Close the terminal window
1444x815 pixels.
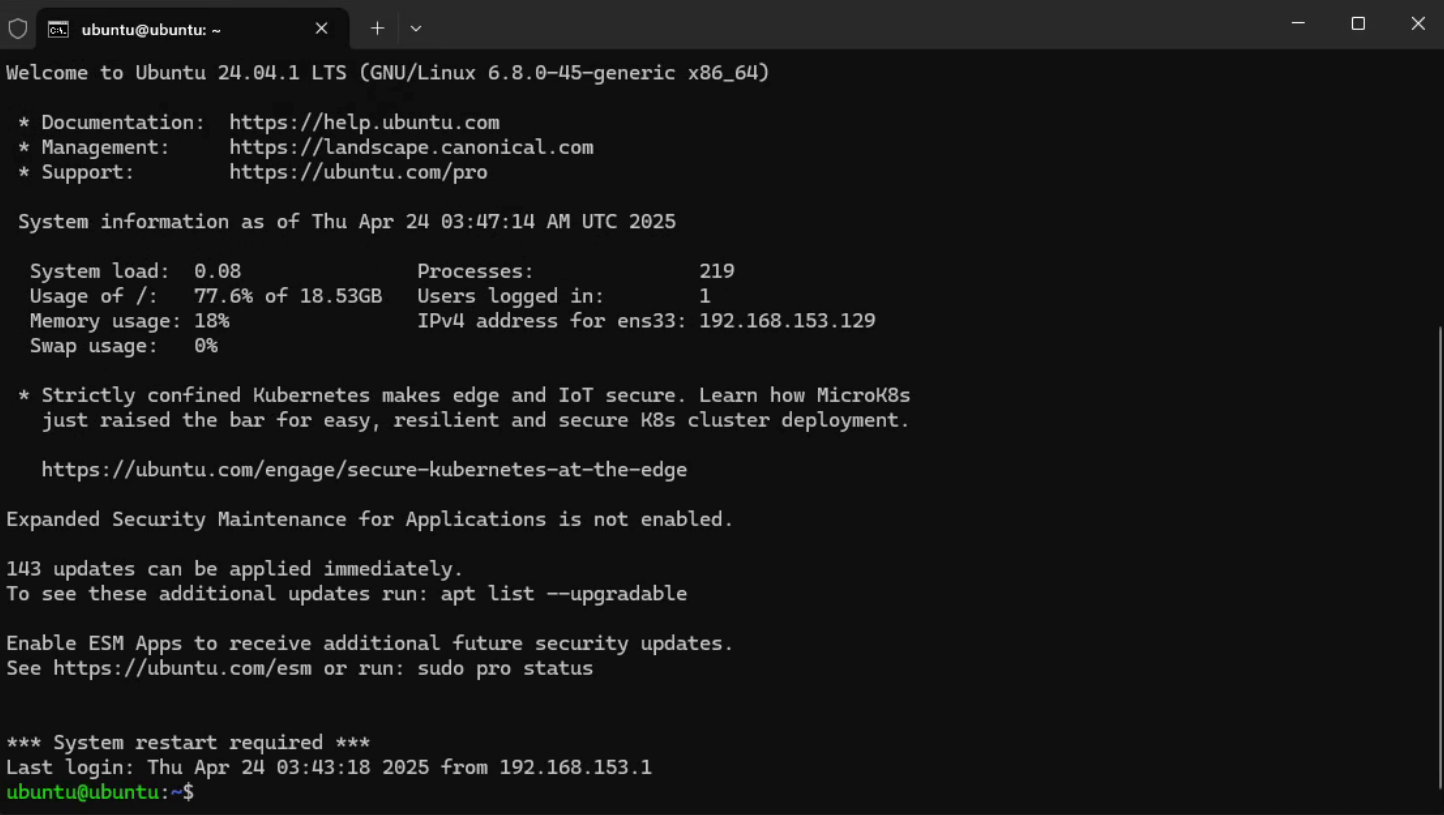point(1417,24)
